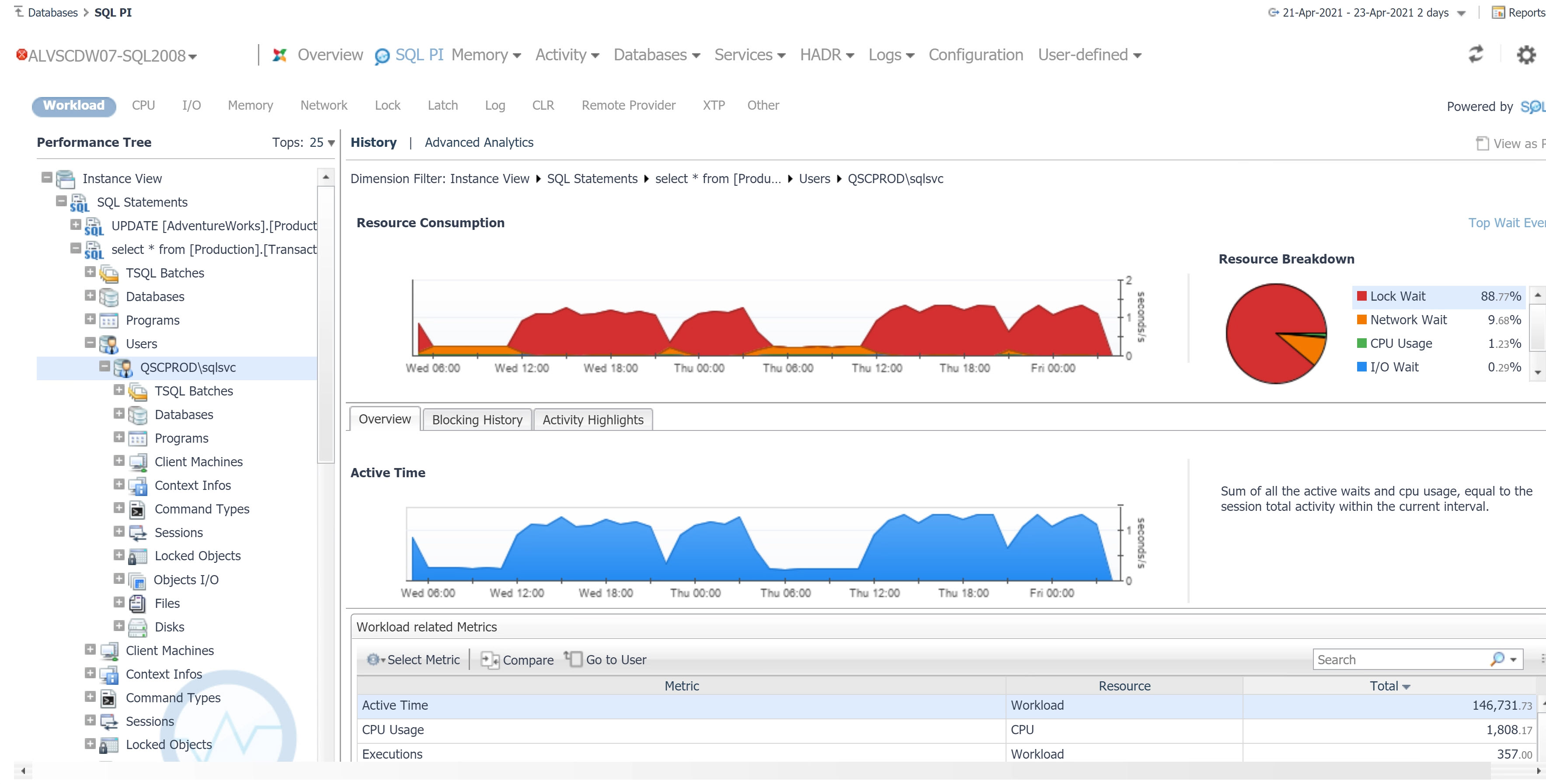Switch to the Activity Highlights tab

tap(593, 420)
